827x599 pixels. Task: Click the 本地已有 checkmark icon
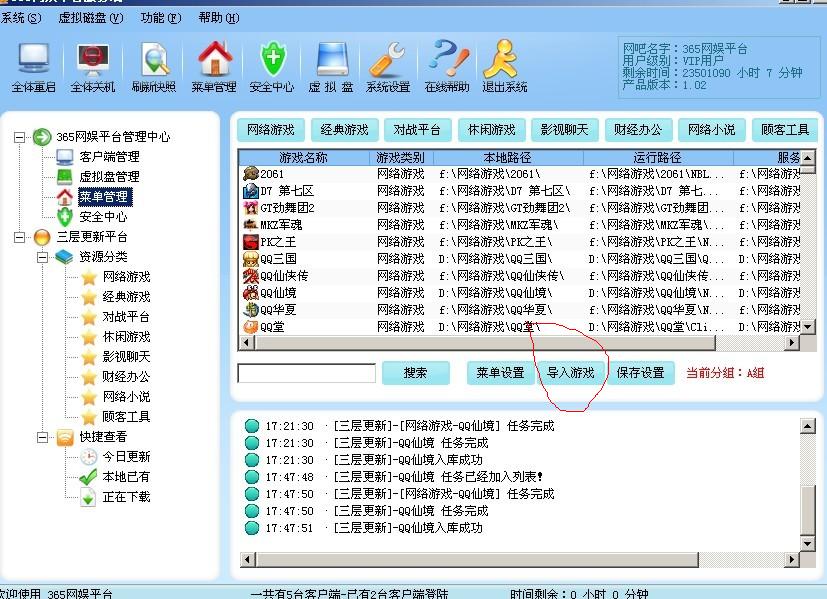point(88,477)
